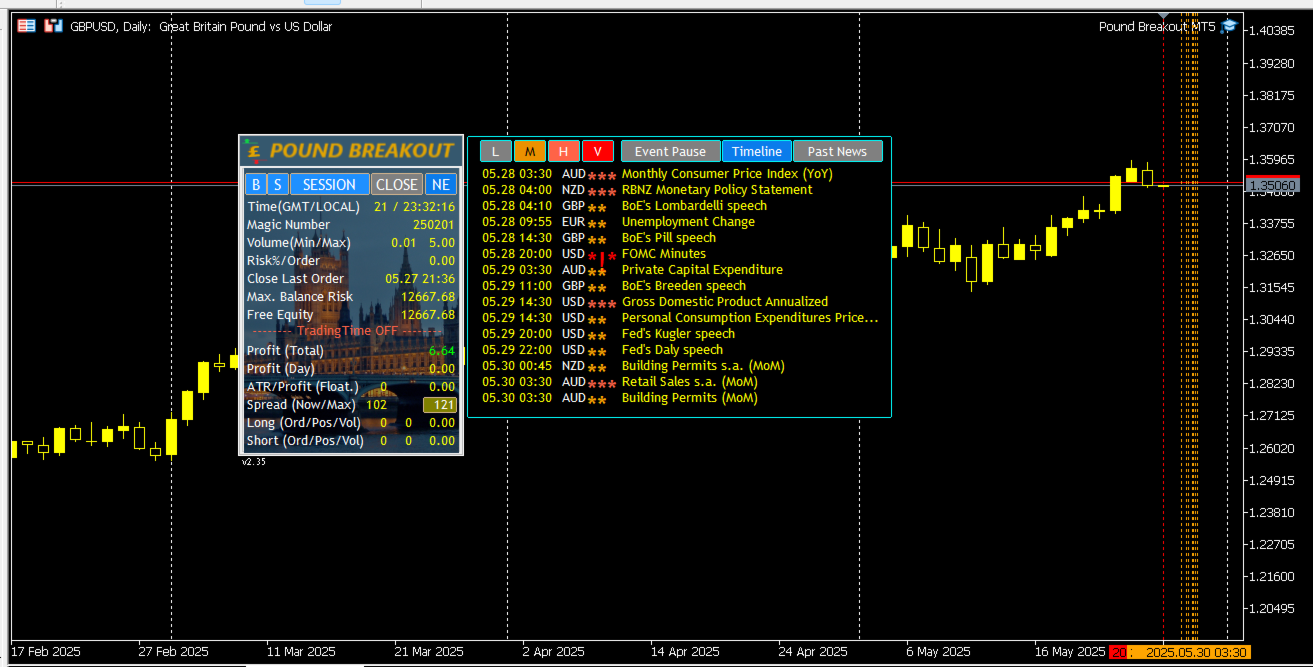
Task: Select the Personal Consumption Expenditures Price event
Action: point(750,318)
